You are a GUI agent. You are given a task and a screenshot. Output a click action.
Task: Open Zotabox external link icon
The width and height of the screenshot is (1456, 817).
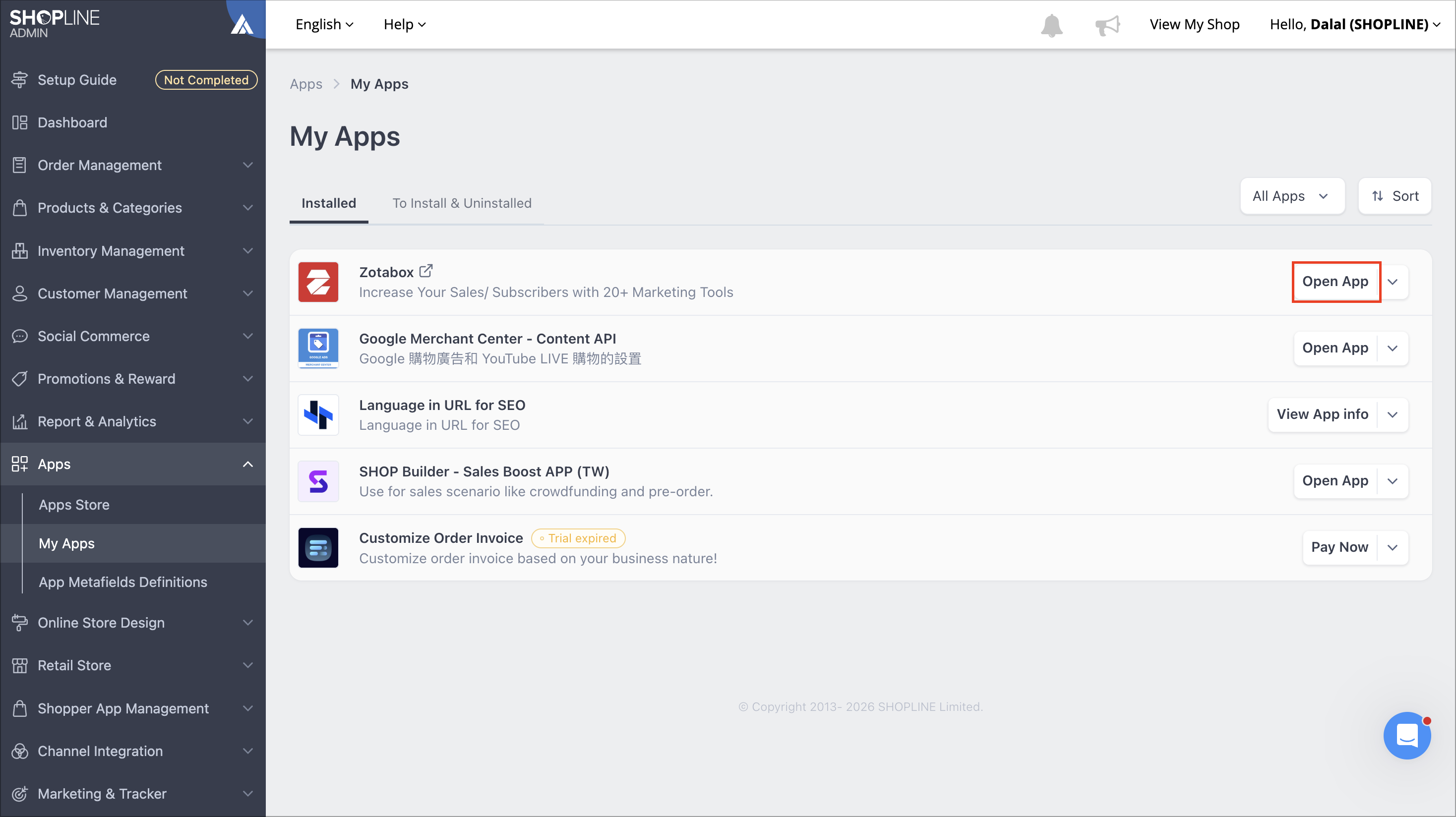tap(425, 271)
